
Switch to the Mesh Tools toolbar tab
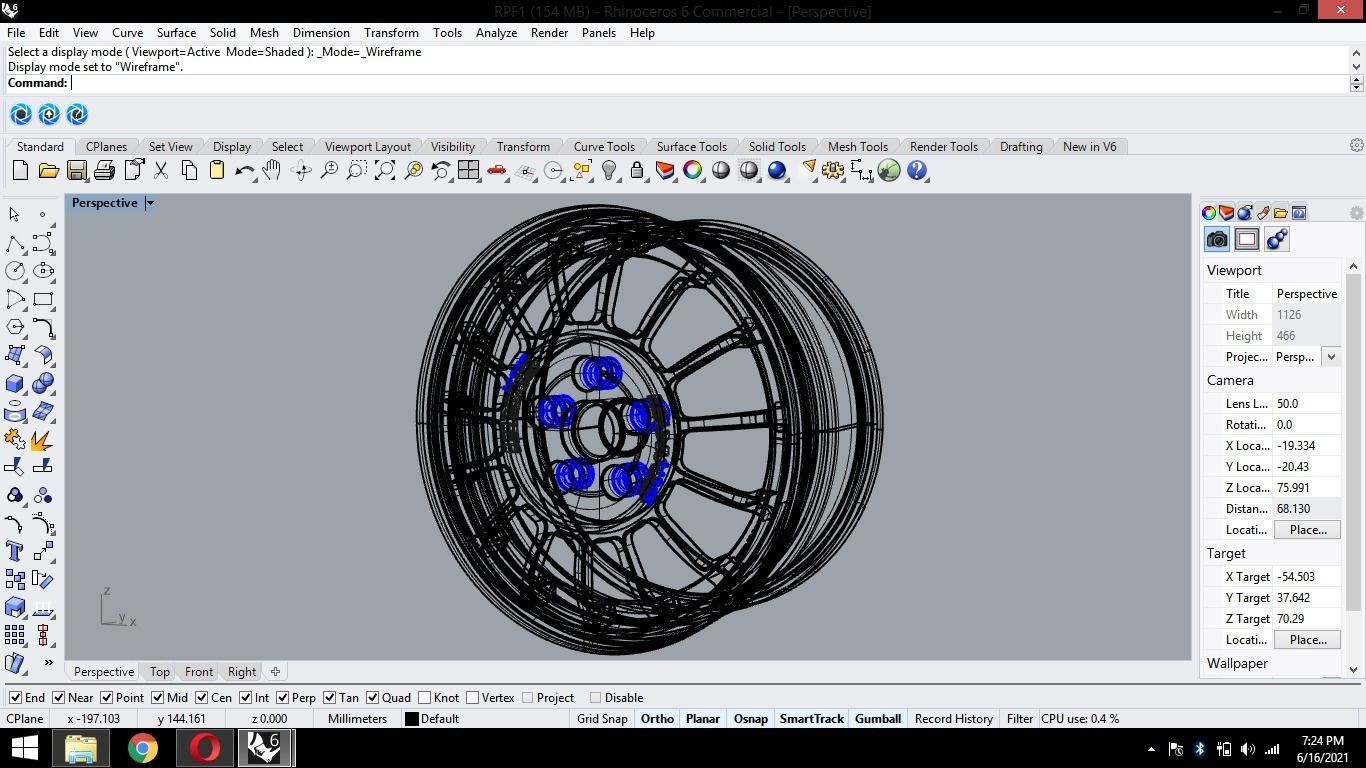(858, 147)
